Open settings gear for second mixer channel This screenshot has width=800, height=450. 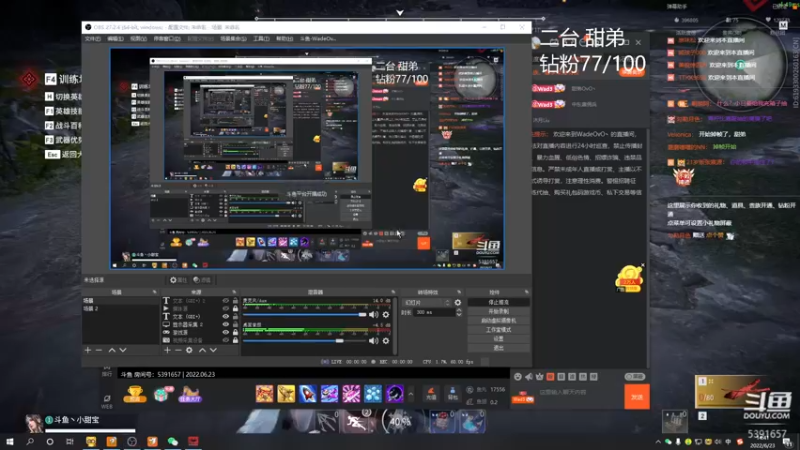tap(386, 340)
